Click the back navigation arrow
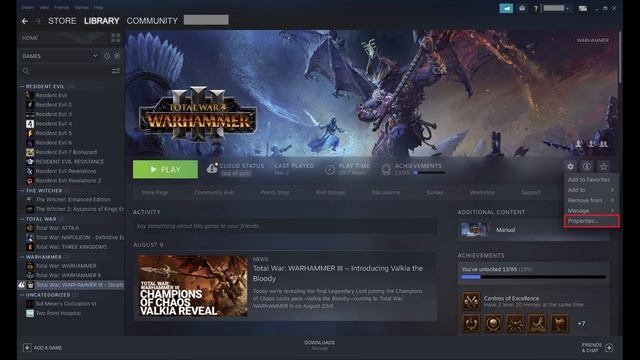640x360 pixels. (x=25, y=21)
